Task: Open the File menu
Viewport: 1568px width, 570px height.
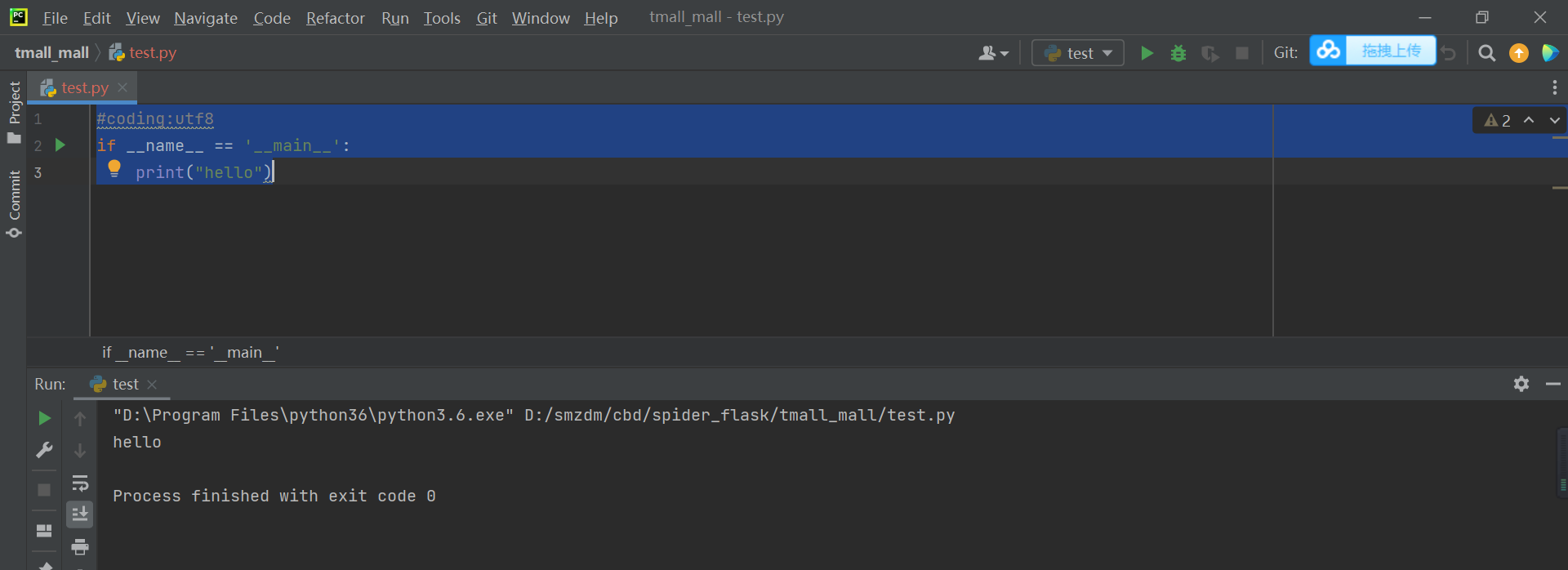Action: [55, 18]
